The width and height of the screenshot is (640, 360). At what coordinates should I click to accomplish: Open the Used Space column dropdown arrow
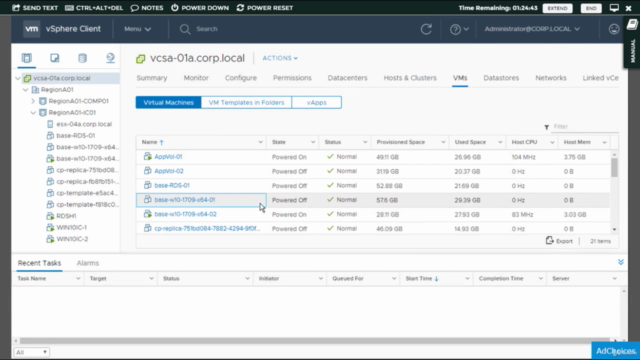pos(500,142)
